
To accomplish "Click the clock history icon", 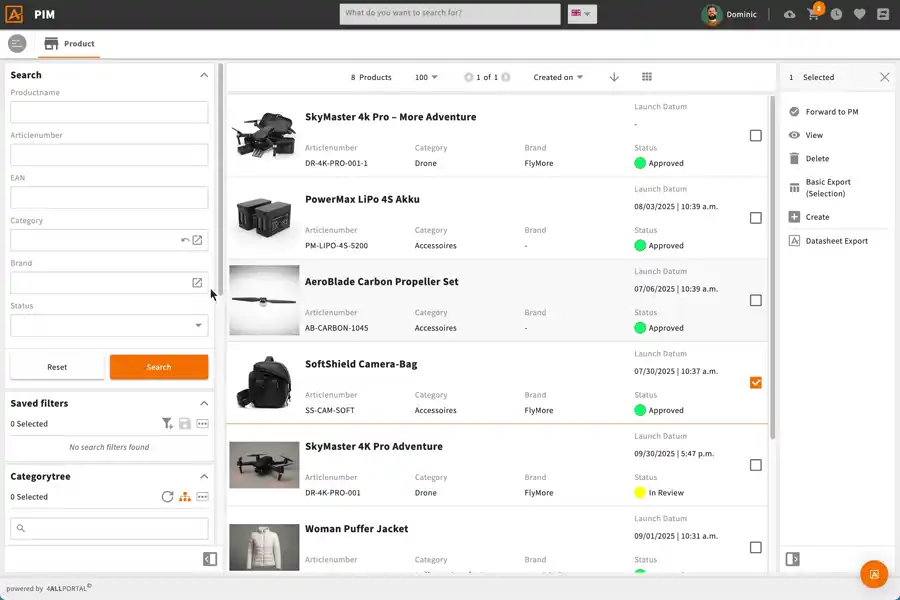I will (x=836, y=15).
